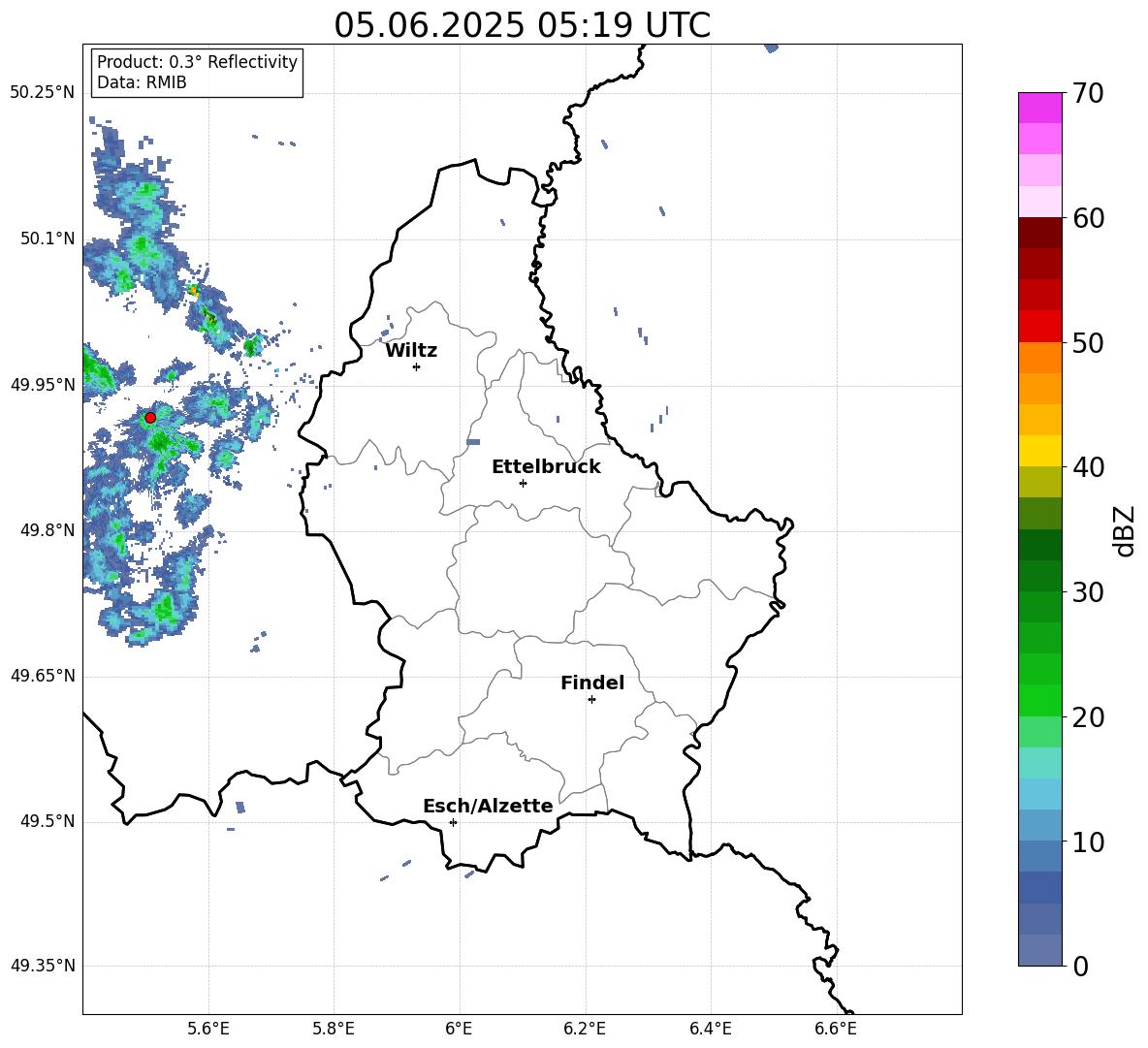Click the bright green colorbar segment above 20
The width and height of the screenshot is (1148, 1048).
1040,701
